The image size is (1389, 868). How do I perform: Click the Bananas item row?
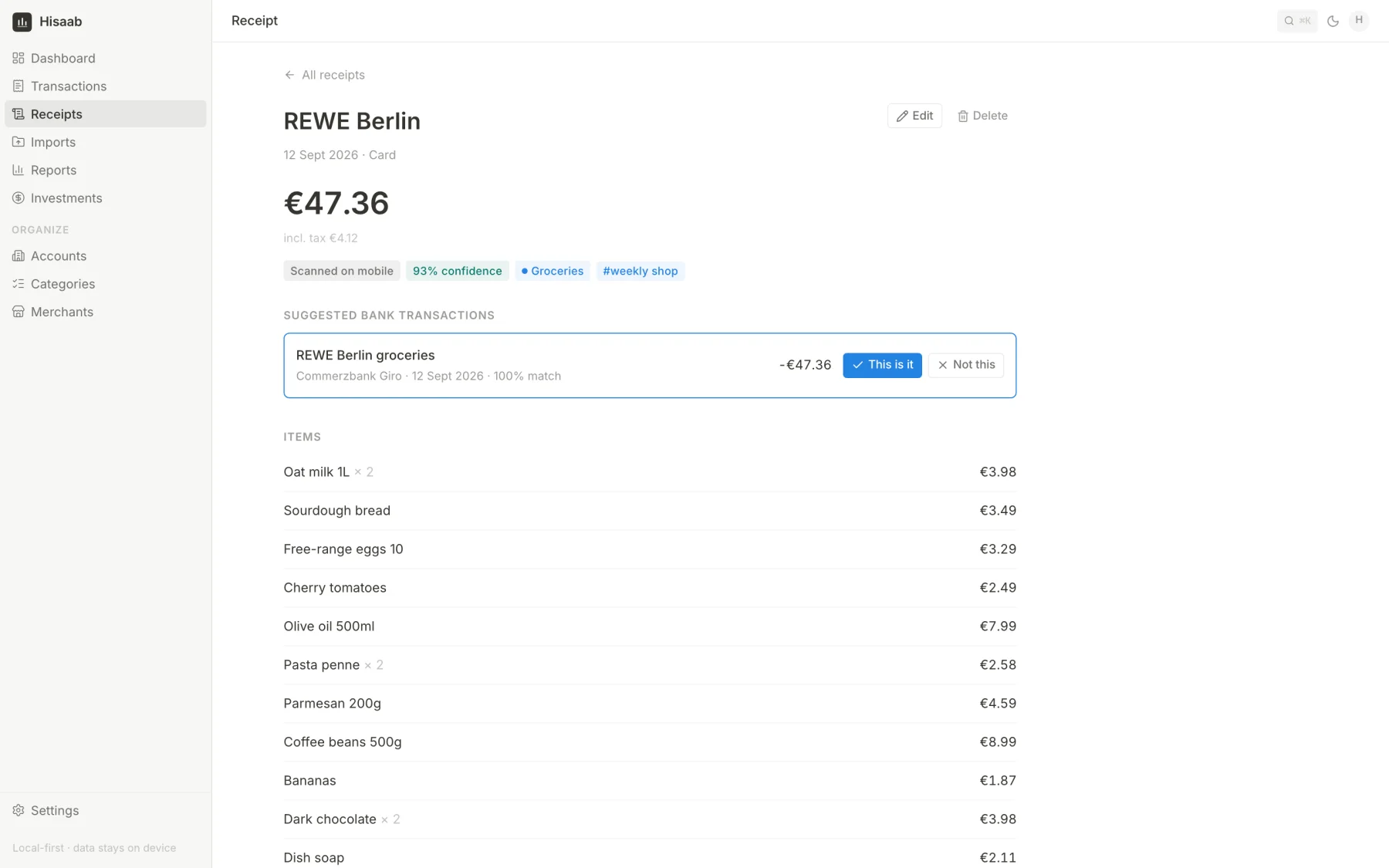[650, 781]
